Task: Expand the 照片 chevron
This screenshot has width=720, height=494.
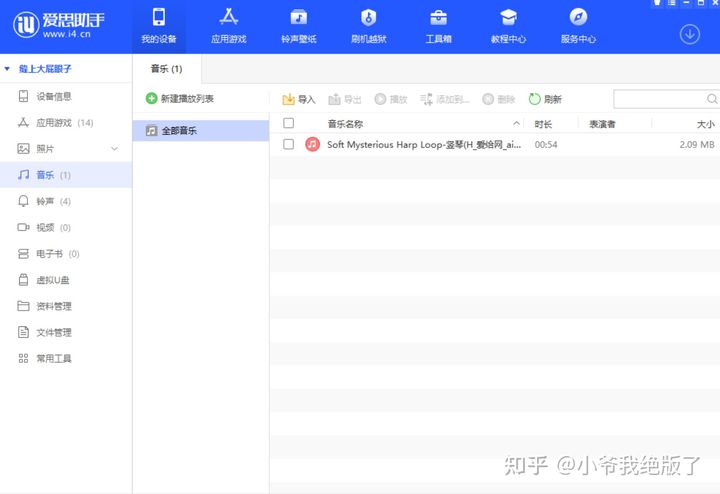Action: (115, 149)
